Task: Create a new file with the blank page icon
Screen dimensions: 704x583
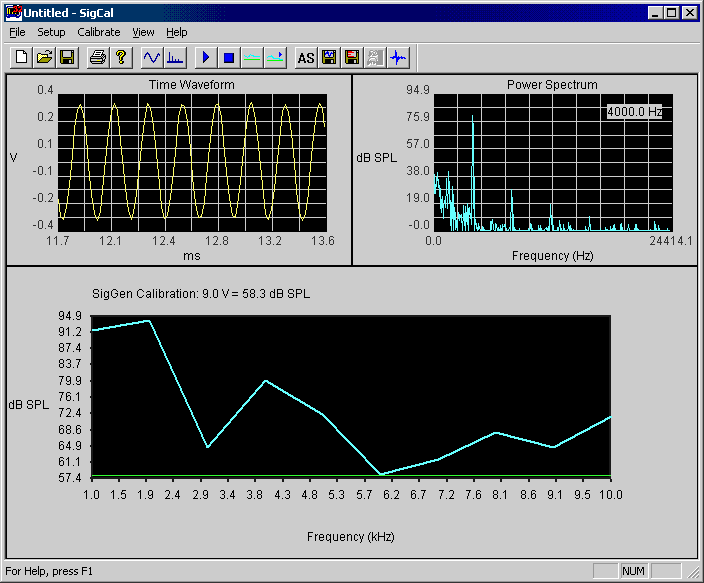Action: [x=21, y=57]
